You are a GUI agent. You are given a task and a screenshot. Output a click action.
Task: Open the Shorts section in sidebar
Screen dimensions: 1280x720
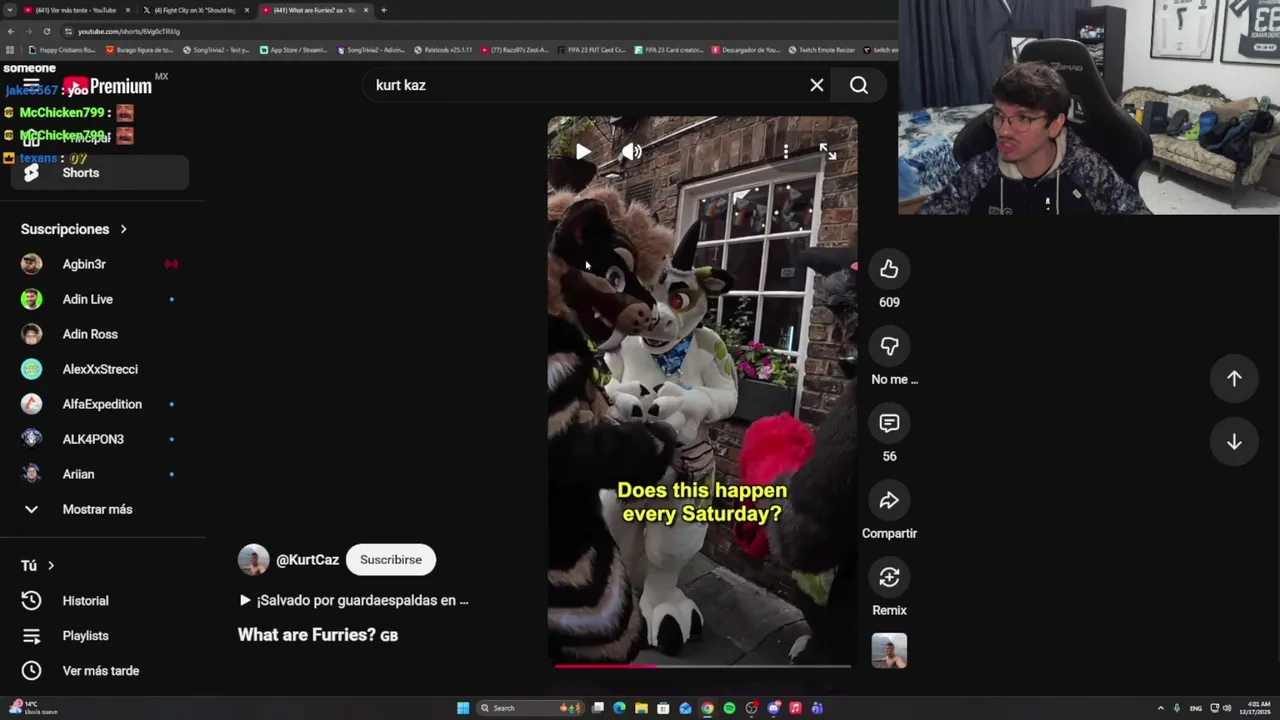pos(100,173)
